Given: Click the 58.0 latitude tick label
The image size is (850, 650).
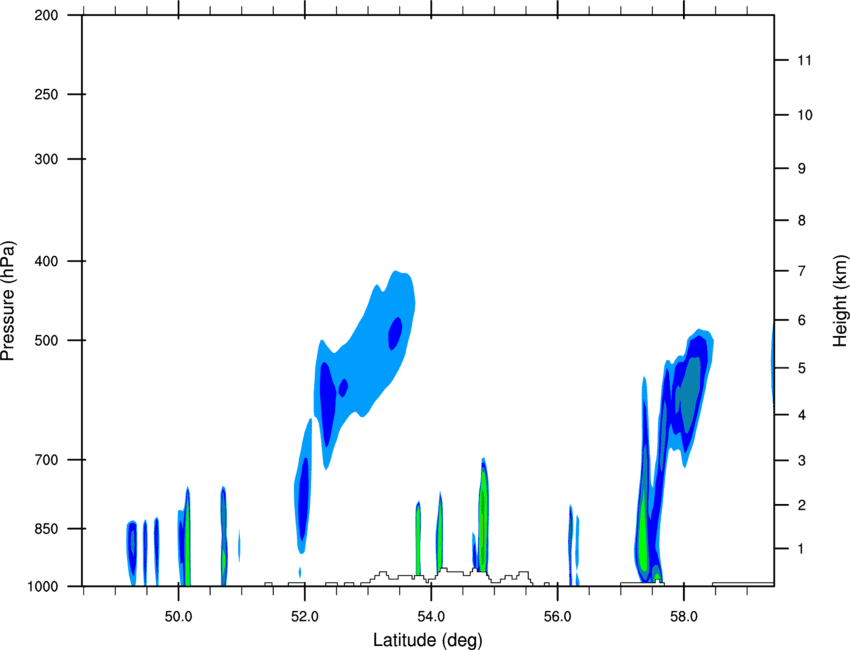Looking at the screenshot, I should pyautogui.click(x=684, y=616).
